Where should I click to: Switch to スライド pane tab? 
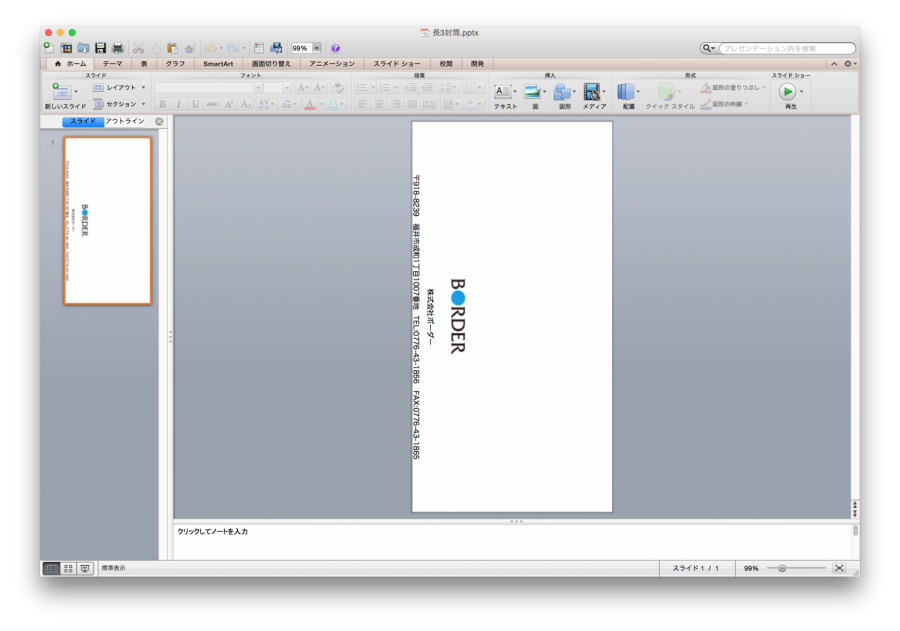83,121
